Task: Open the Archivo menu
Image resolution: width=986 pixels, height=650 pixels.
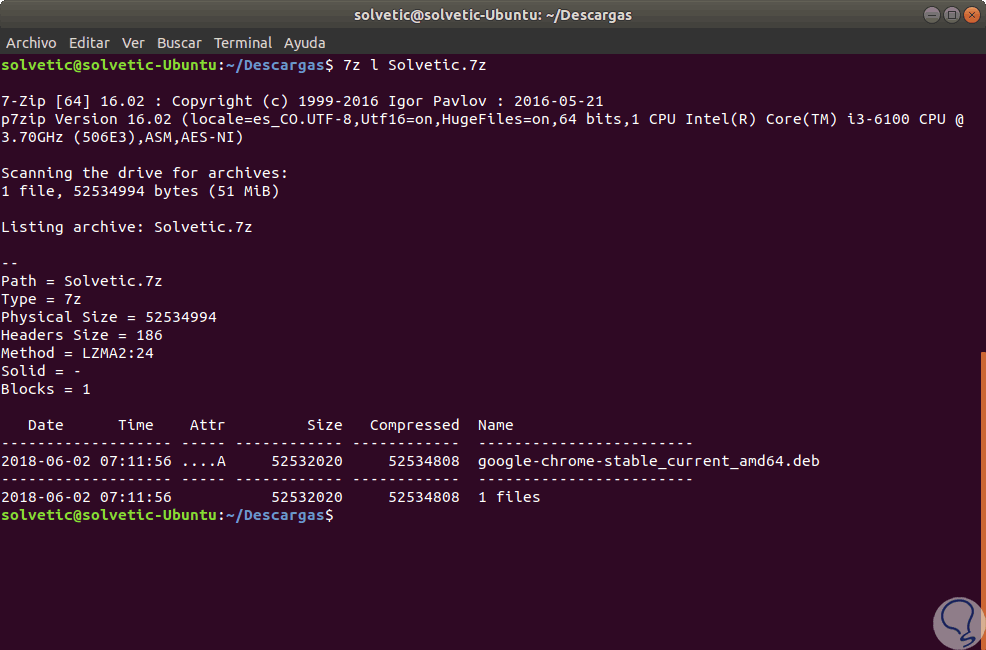Action: click(x=31, y=43)
